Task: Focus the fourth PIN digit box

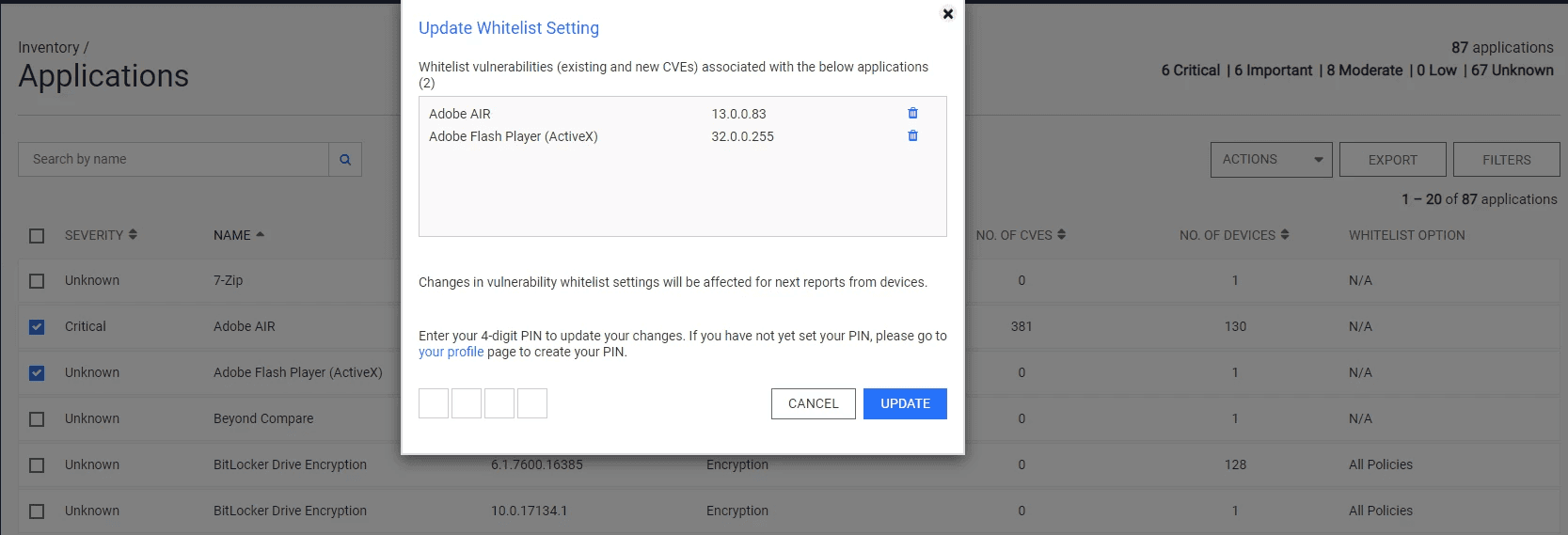Action: pos(532,403)
